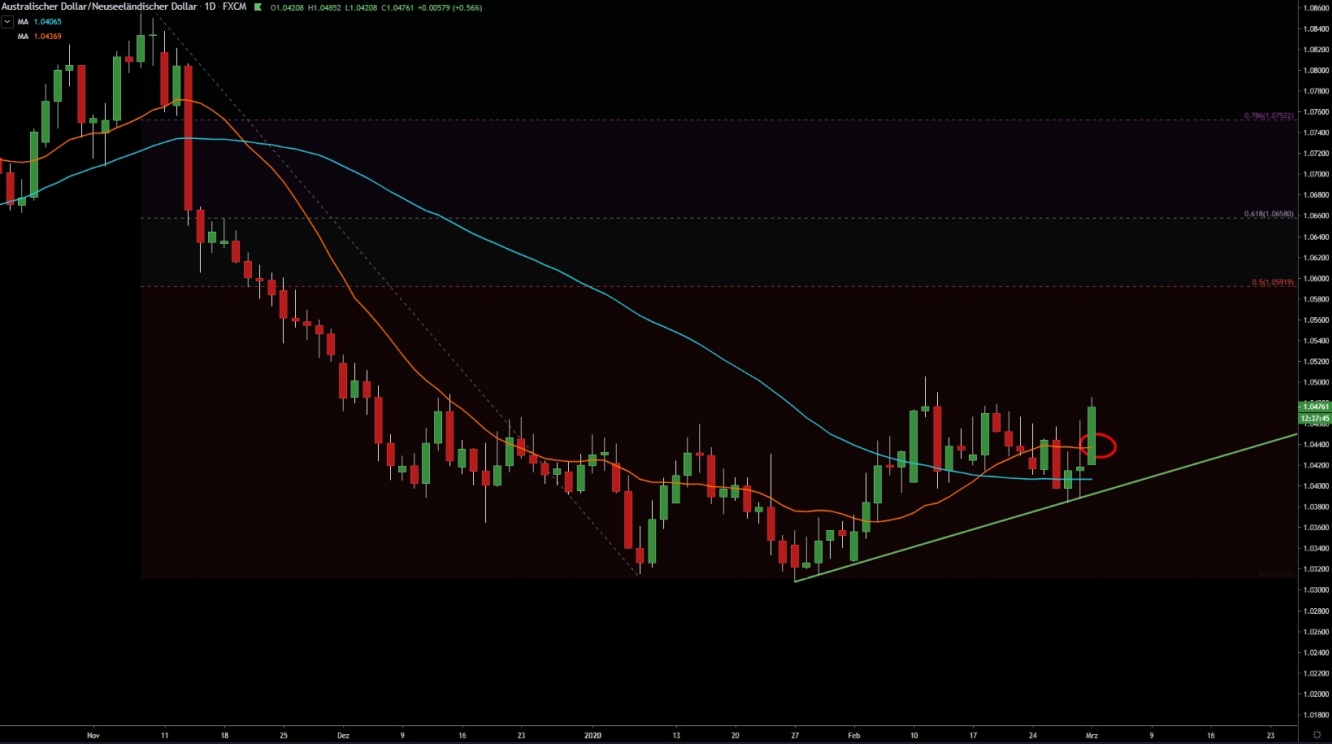Select the blue MA 1.04065 indicator label
The width and height of the screenshot is (1332, 744).
tap(40, 21)
